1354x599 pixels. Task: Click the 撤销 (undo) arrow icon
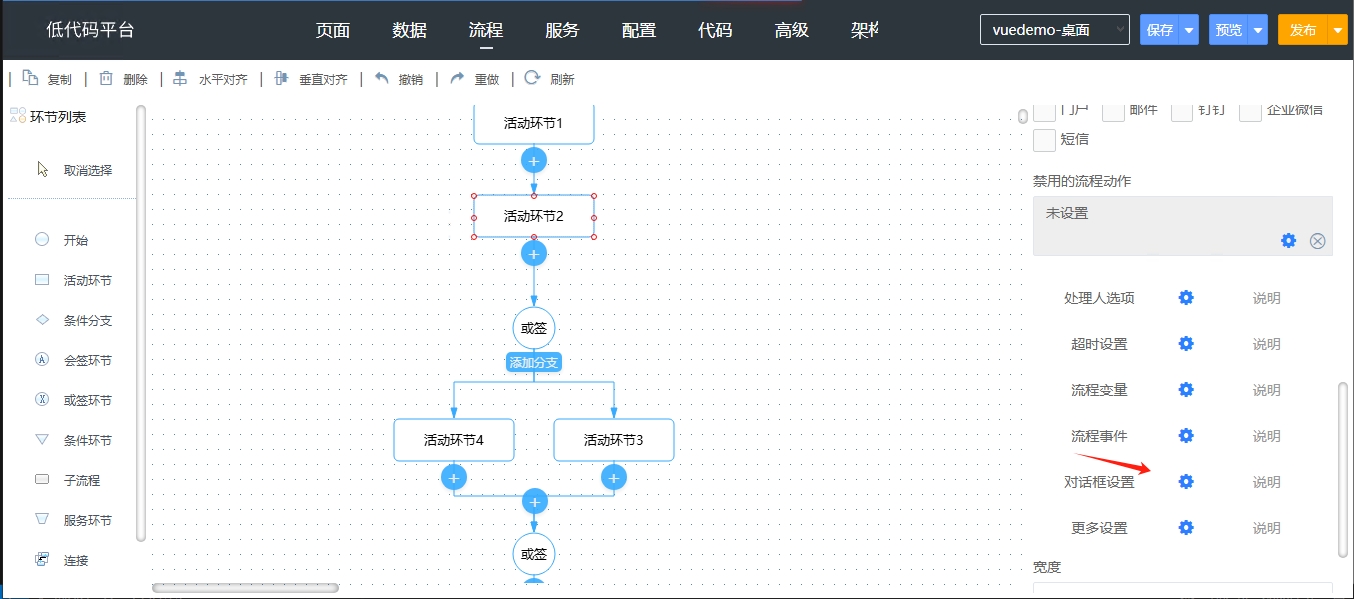(x=381, y=79)
